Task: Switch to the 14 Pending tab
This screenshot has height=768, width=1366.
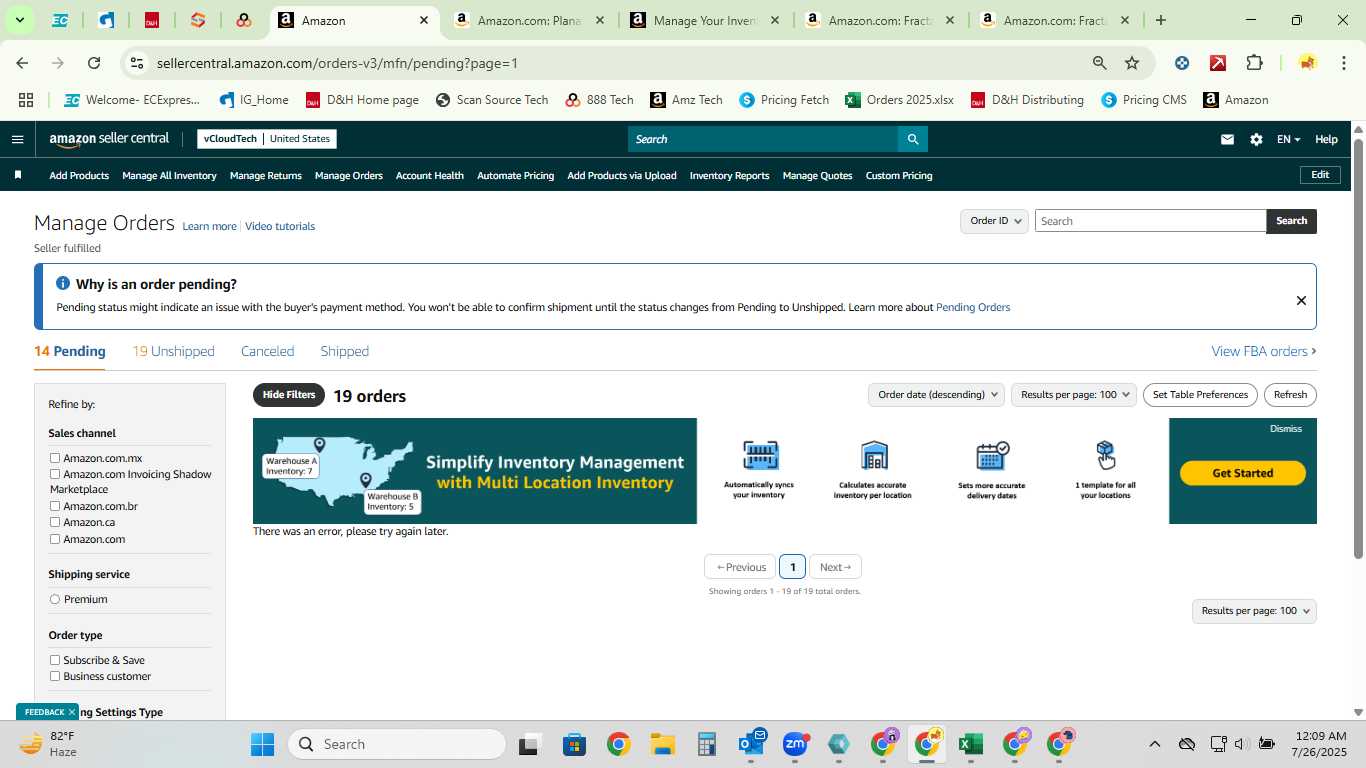Action: (x=70, y=351)
